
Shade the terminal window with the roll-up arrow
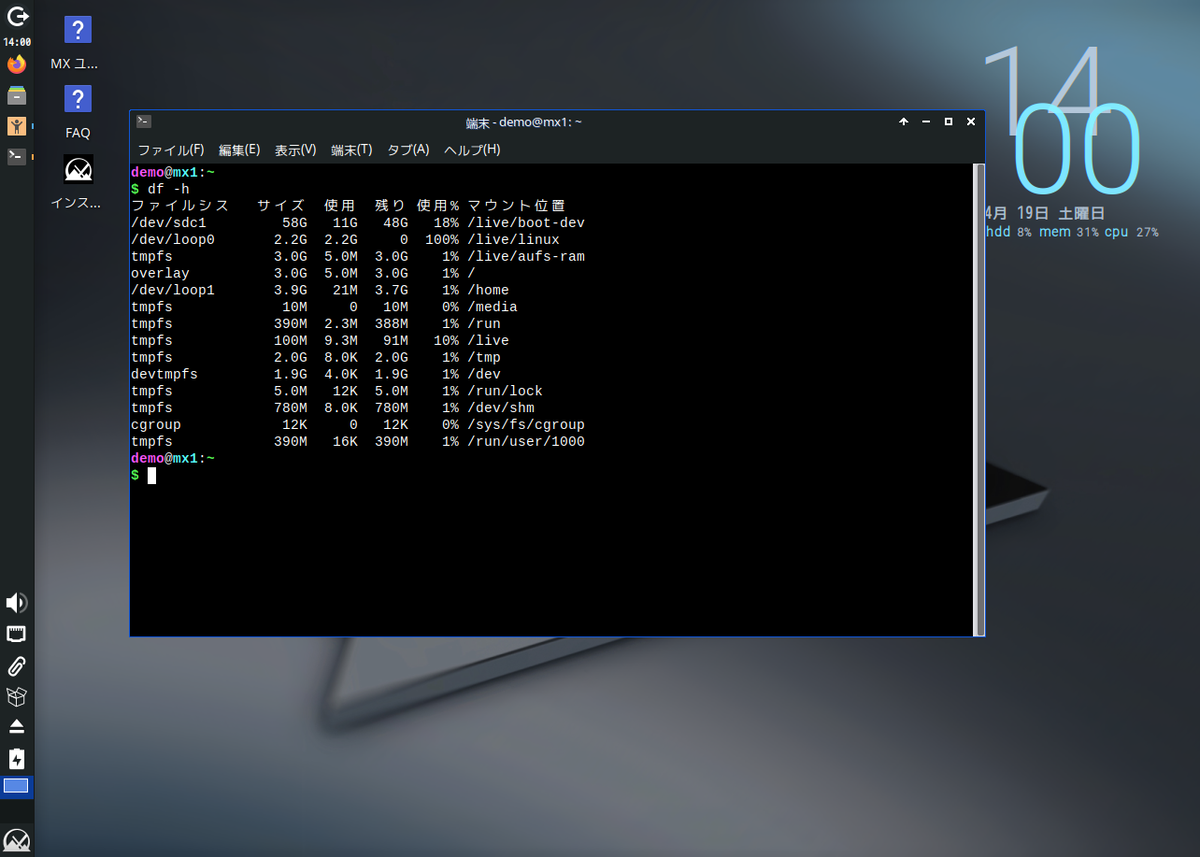click(903, 121)
